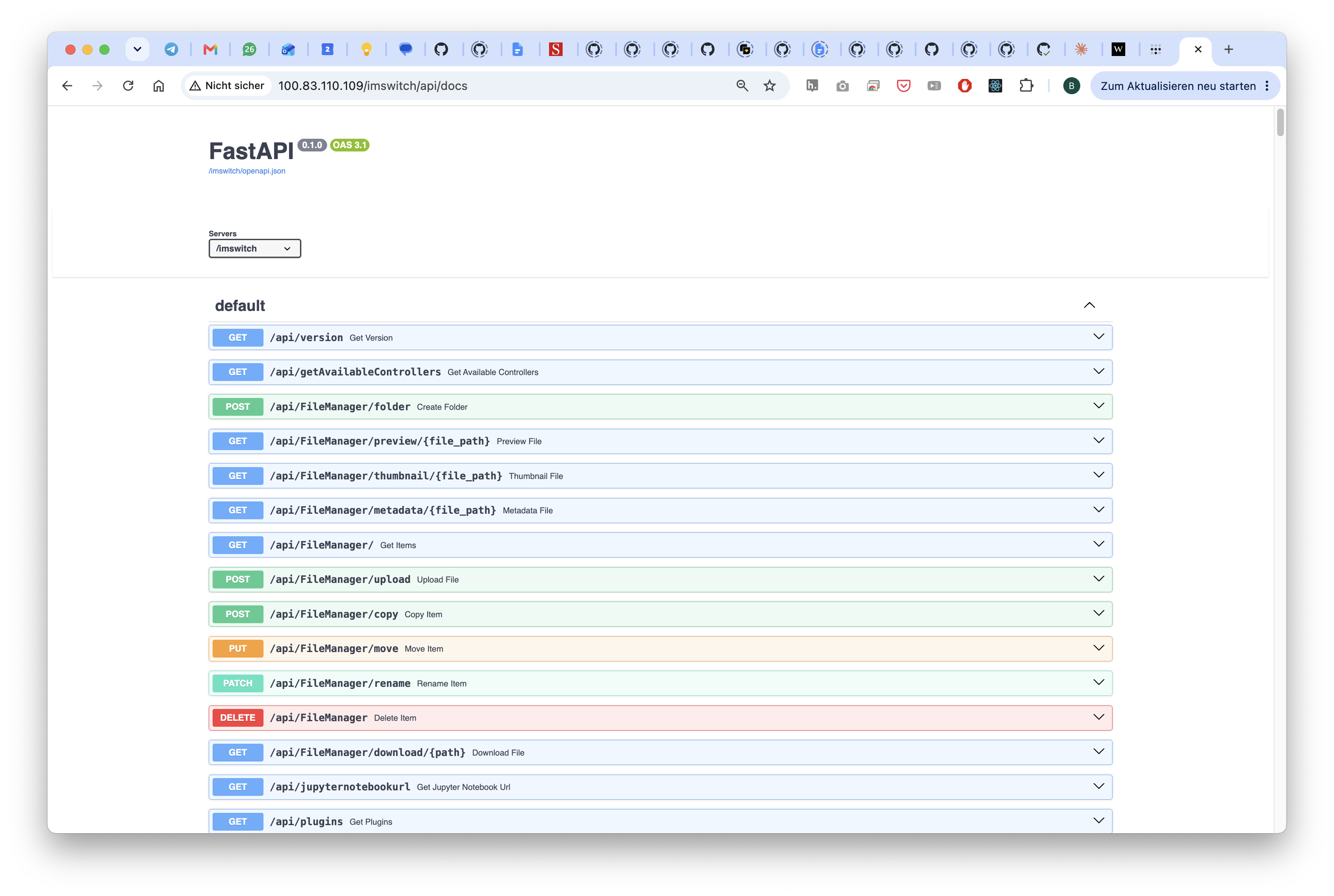Expand the Delete Item endpoint arrow
Viewport: 1334px width, 896px height.
[x=1099, y=717]
